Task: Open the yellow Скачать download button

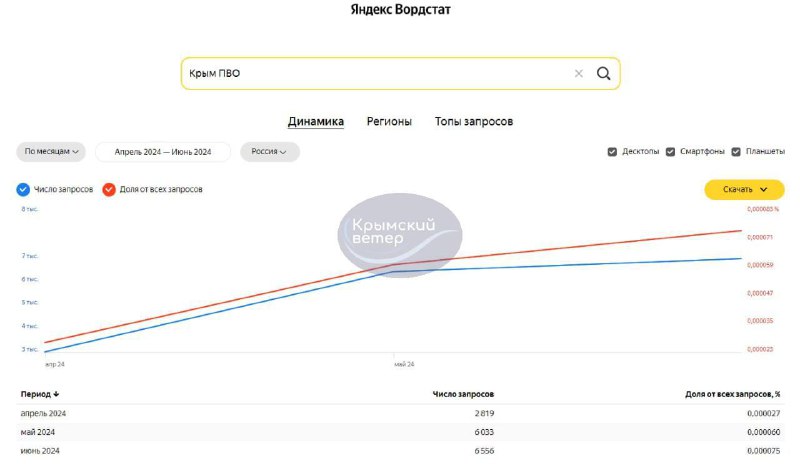Action: click(744, 189)
